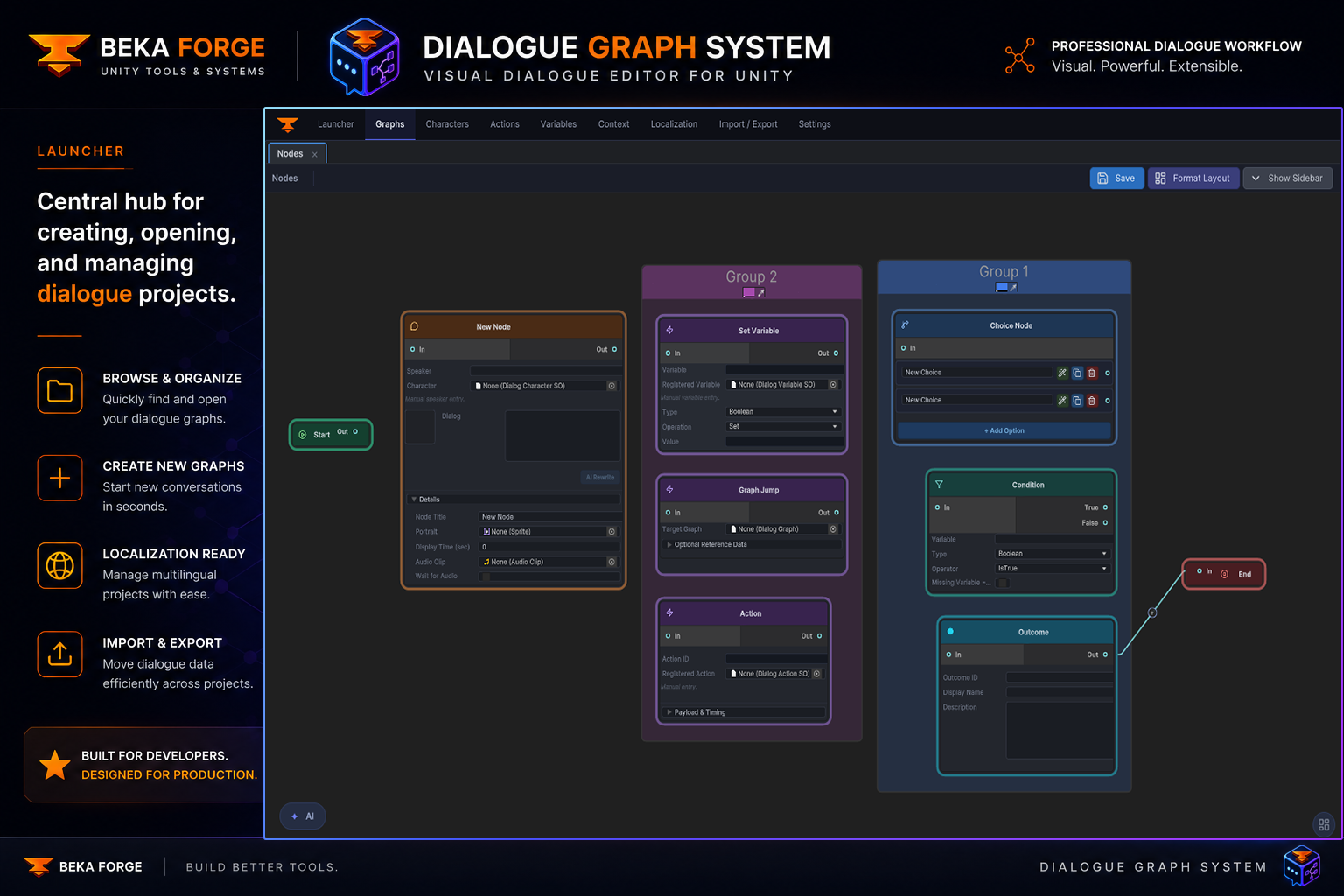This screenshot has height=896, width=1344.
Task: Click the branch icon on Choice Node
Action: tap(905, 325)
